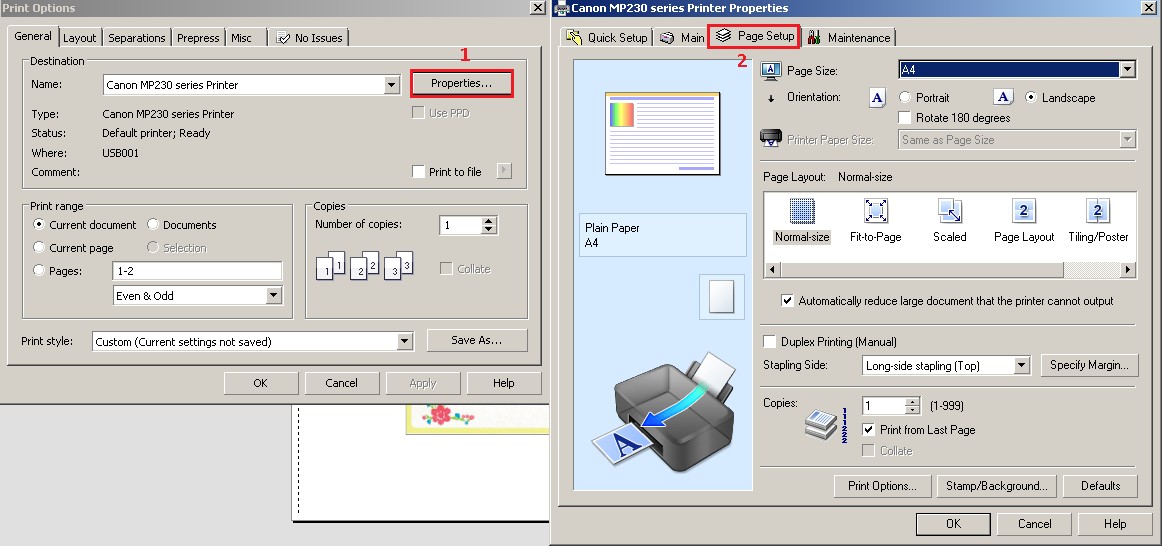Click the Portrait orientation letter icon
1162x546 pixels.
tap(877, 97)
